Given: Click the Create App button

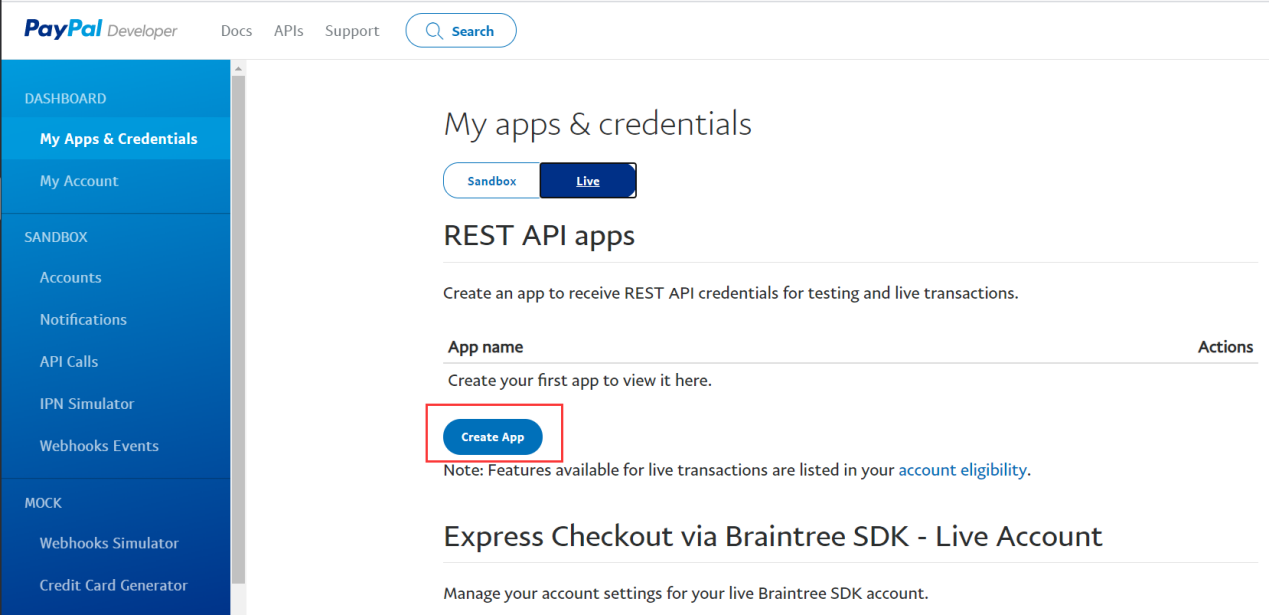Looking at the screenshot, I should click(x=493, y=437).
